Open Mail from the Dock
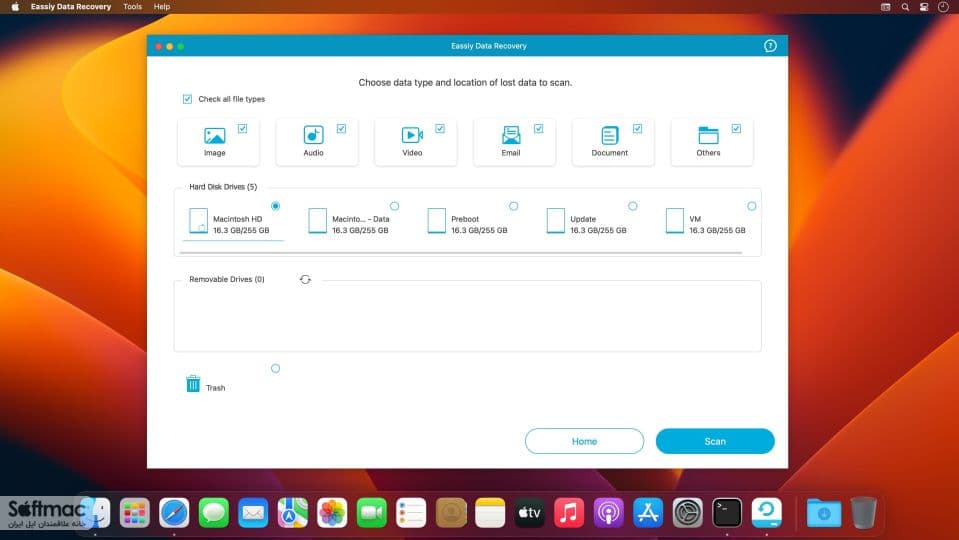Screen dimensions: 959x540 coord(253,512)
